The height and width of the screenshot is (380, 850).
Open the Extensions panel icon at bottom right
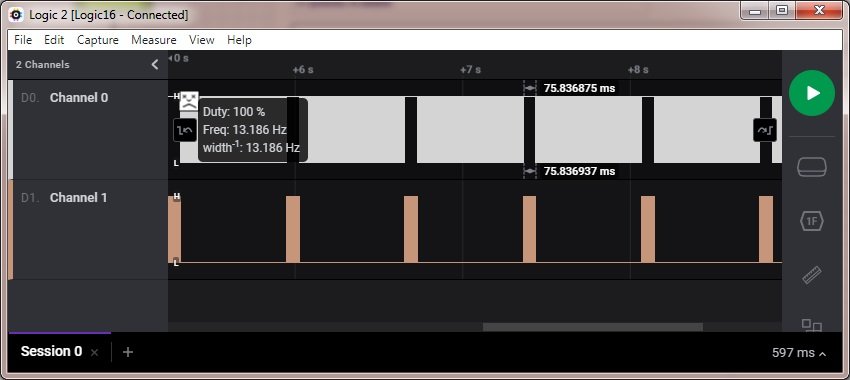(812, 325)
